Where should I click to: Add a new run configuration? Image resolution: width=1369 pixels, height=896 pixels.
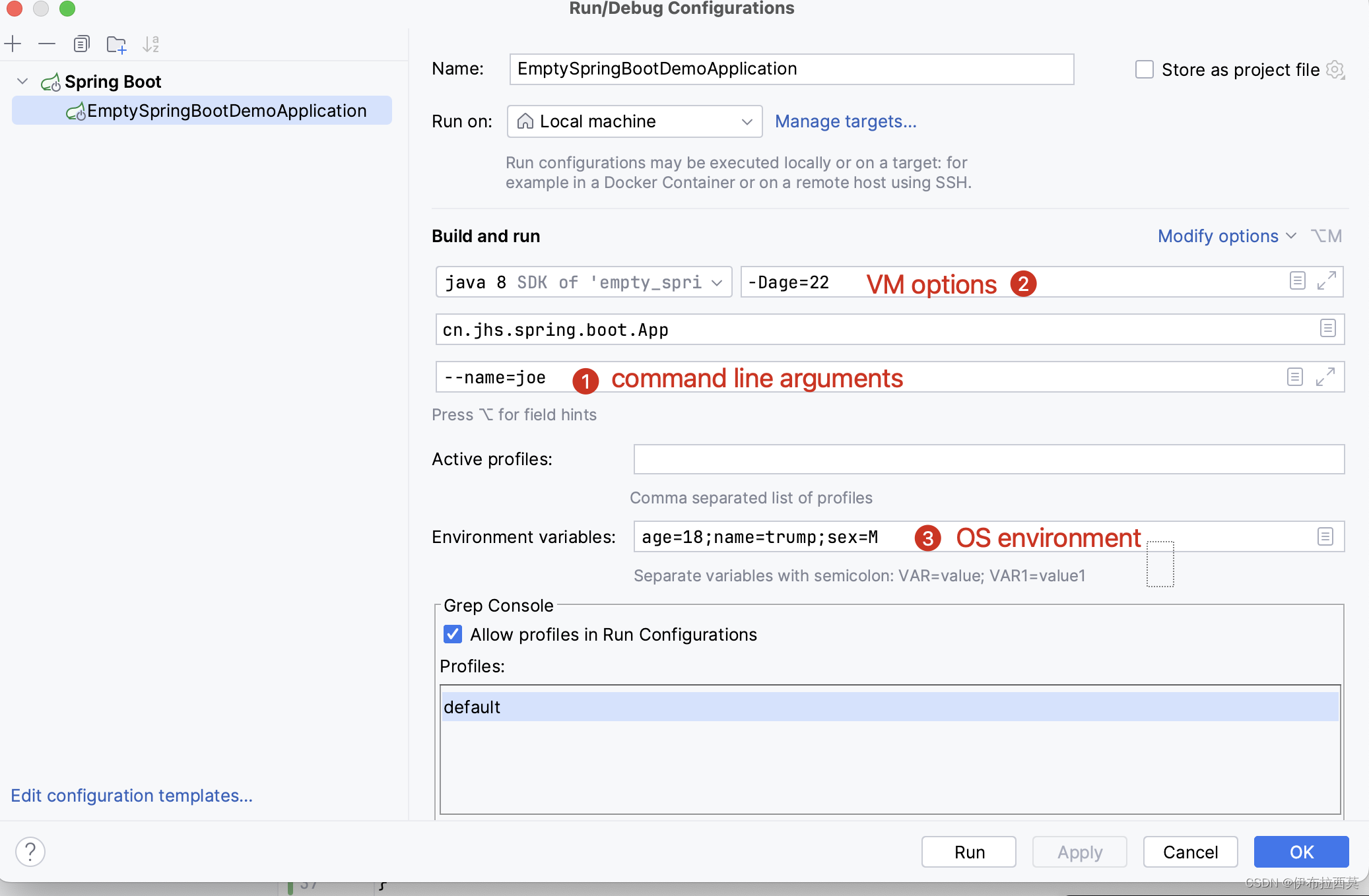click(13, 44)
